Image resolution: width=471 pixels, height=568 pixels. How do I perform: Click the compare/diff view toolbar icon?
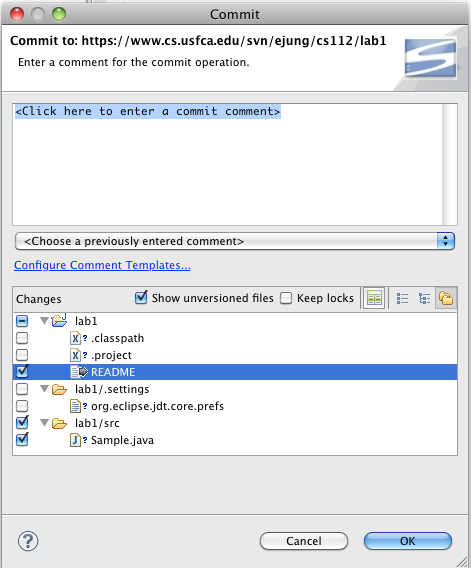click(x=374, y=298)
